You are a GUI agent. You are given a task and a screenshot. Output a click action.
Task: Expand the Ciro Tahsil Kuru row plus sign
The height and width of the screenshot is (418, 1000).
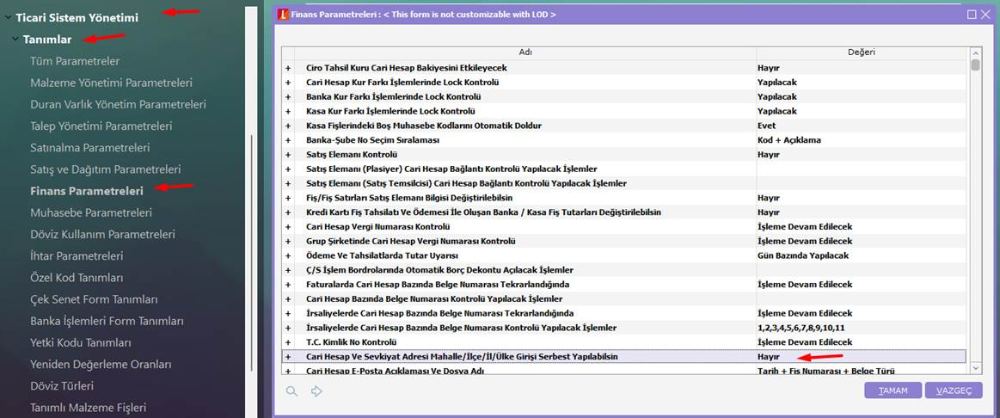(x=288, y=68)
